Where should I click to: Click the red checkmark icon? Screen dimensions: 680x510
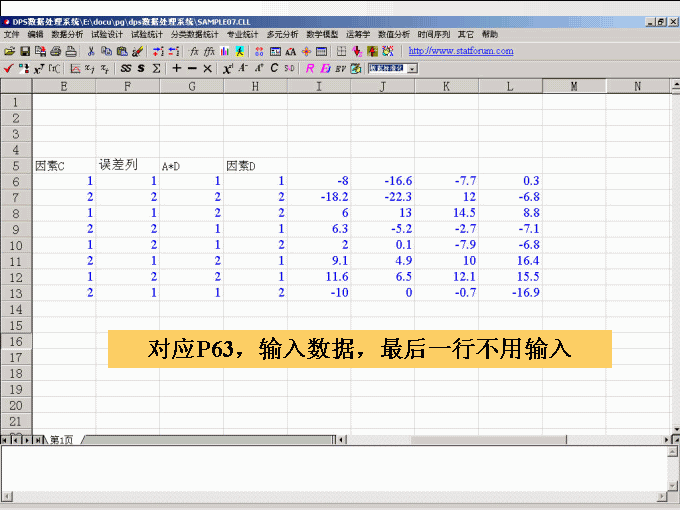(x=9, y=69)
